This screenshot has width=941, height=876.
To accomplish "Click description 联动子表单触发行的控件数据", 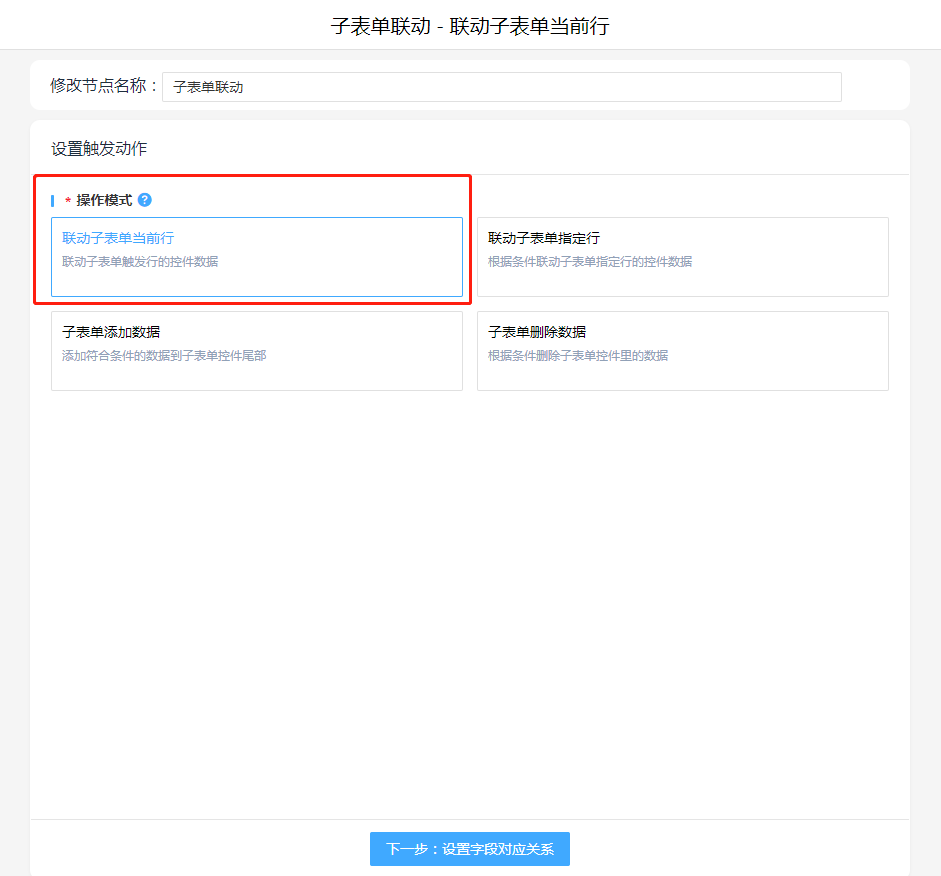I will coord(140,262).
